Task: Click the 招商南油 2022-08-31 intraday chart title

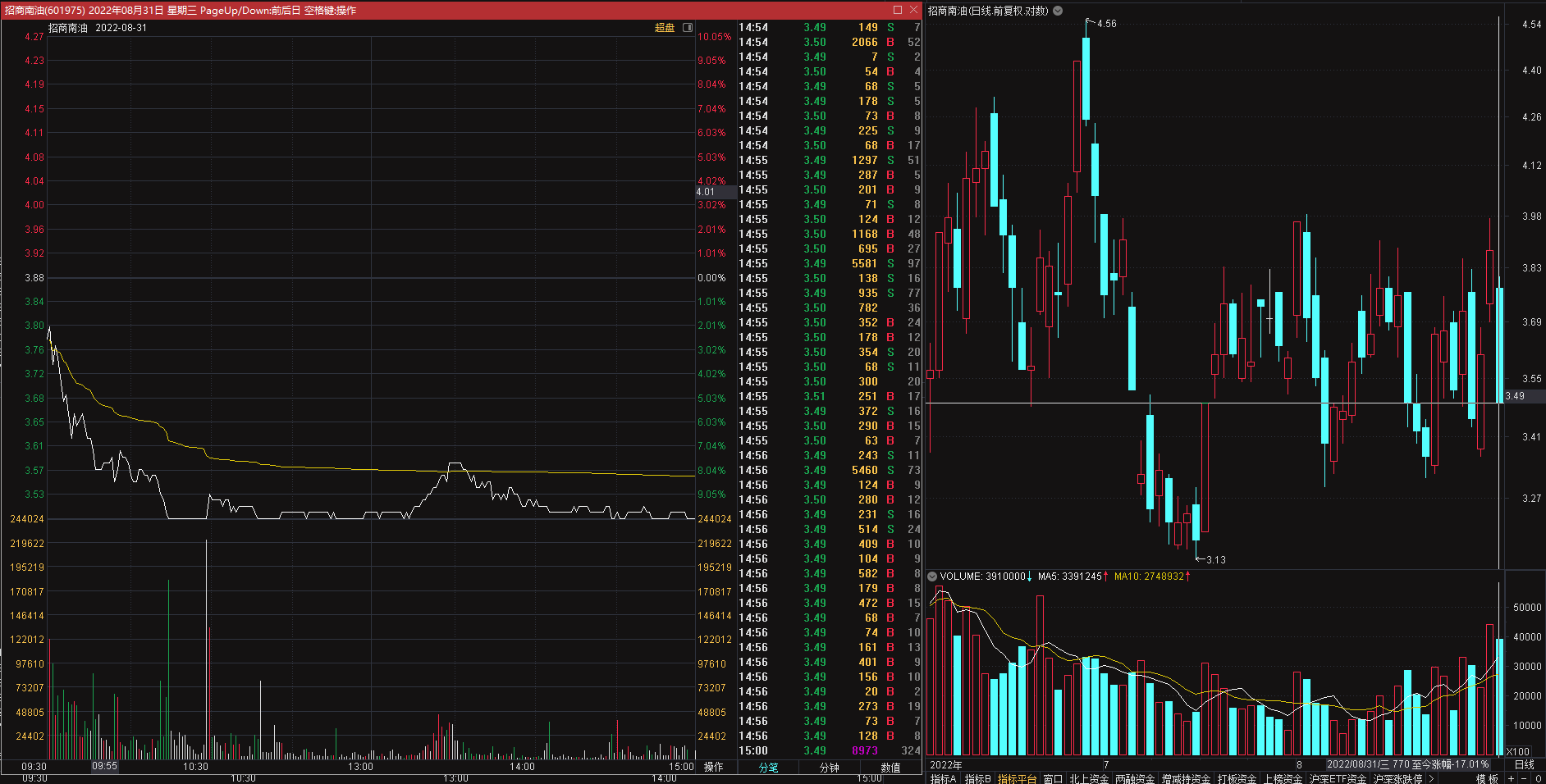Action: click(x=98, y=28)
